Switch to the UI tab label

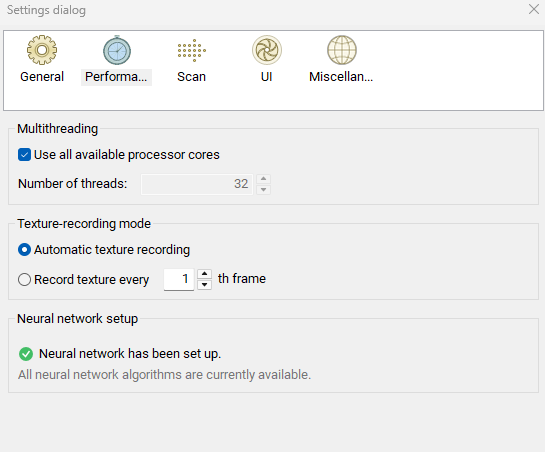267,76
